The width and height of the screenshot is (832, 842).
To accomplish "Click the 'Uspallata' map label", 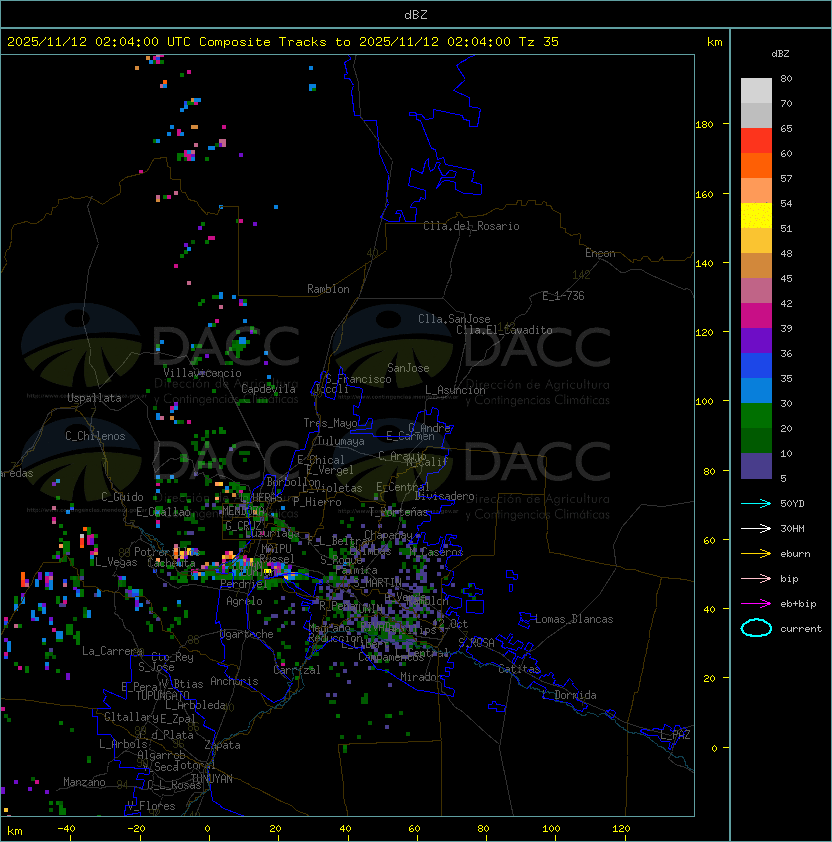I will click(94, 398).
